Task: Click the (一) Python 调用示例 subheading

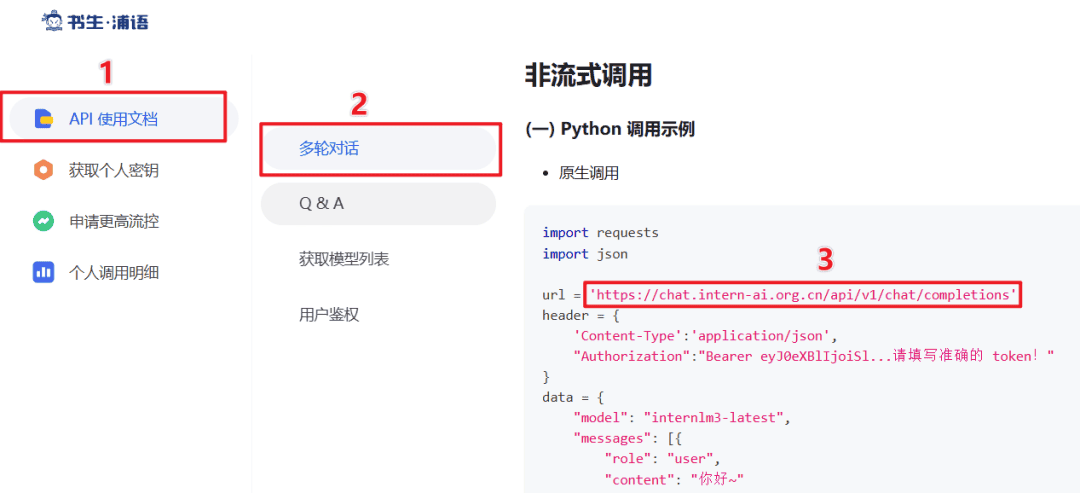Action: 610,129
